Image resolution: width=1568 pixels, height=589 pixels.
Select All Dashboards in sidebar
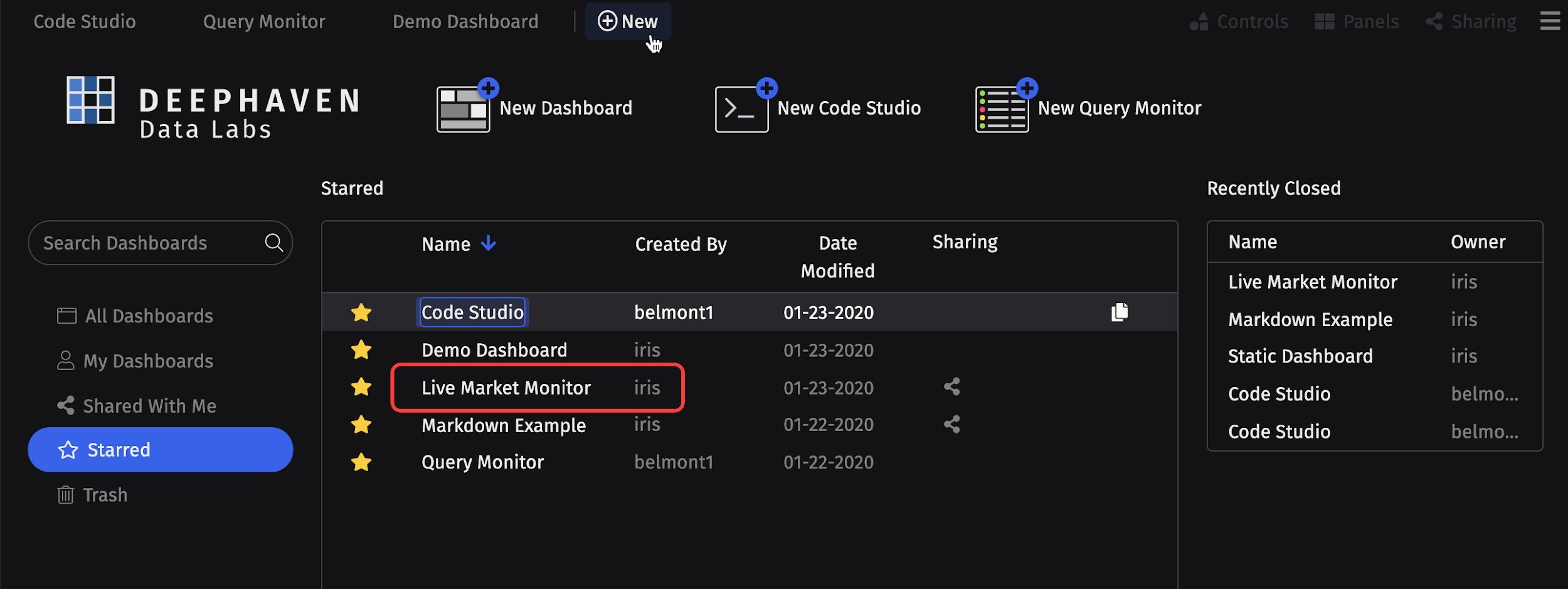[x=135, y=316]
